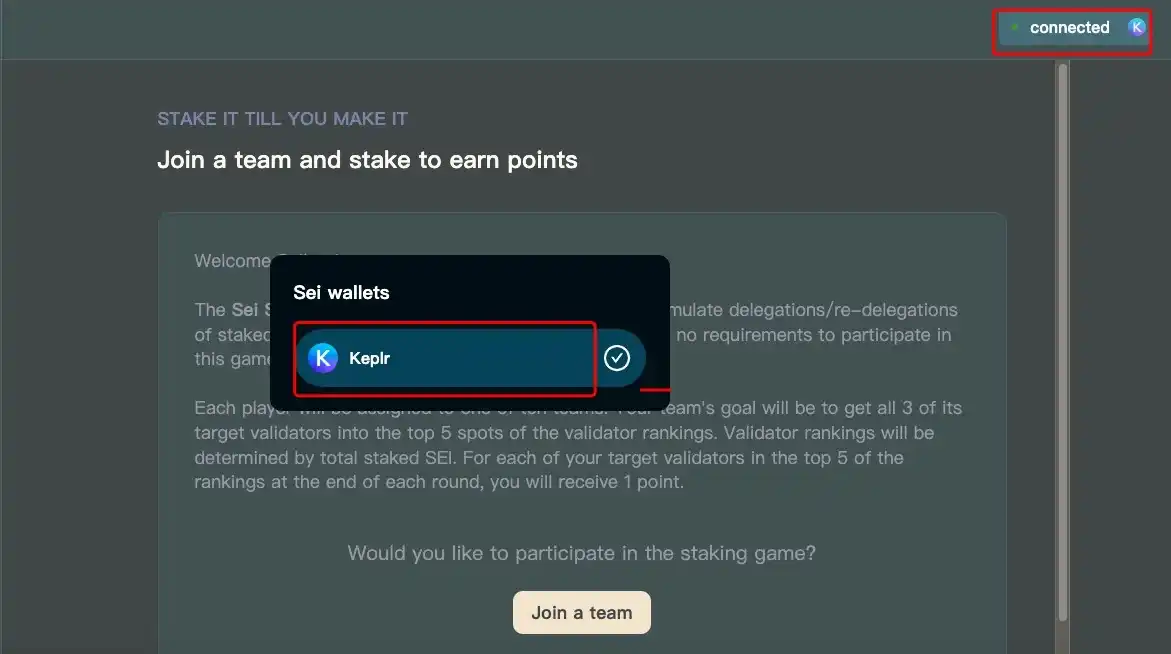Screen dimensions: 1171x654
Task: Open the connected wallet menu
Action: tap(1069, 28)
